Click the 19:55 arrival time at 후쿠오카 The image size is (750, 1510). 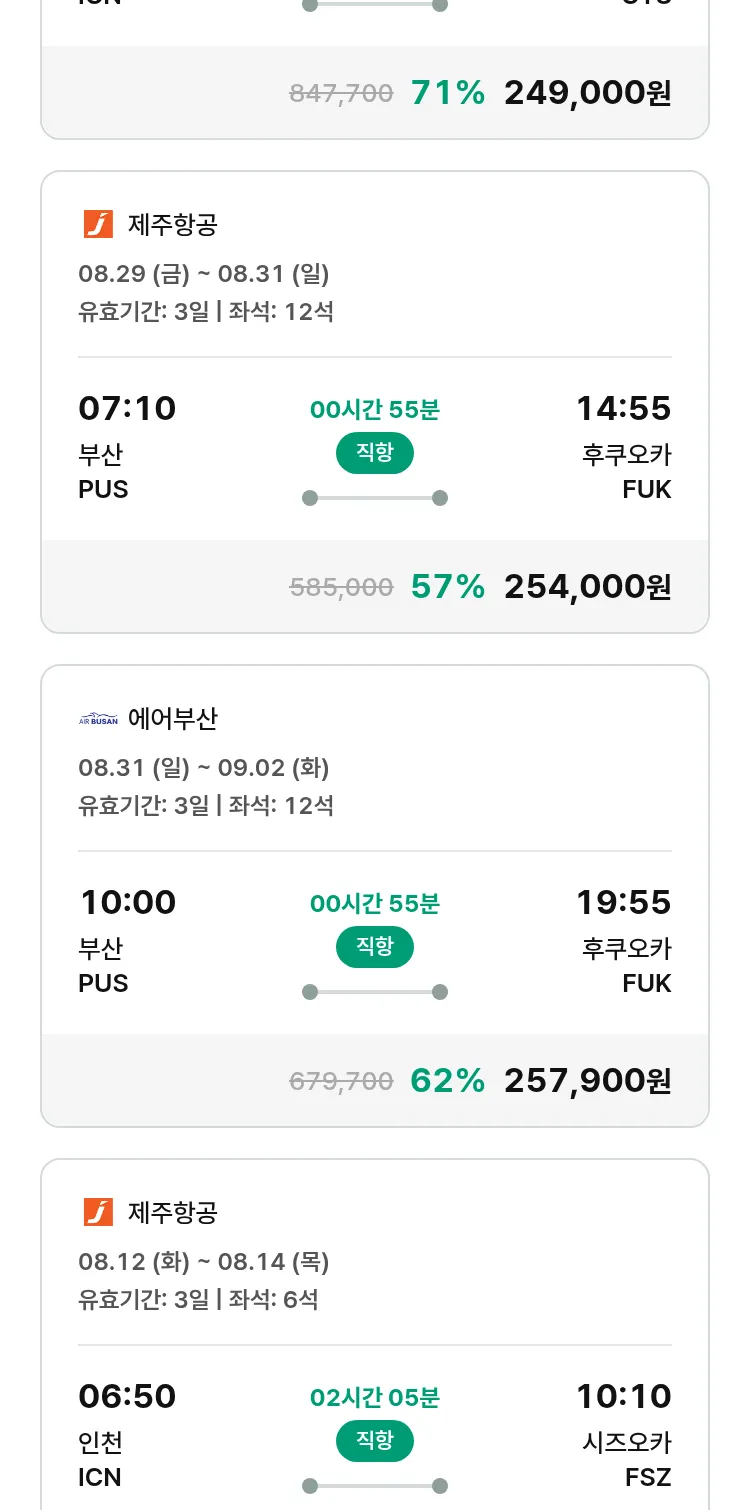[623, 903]
